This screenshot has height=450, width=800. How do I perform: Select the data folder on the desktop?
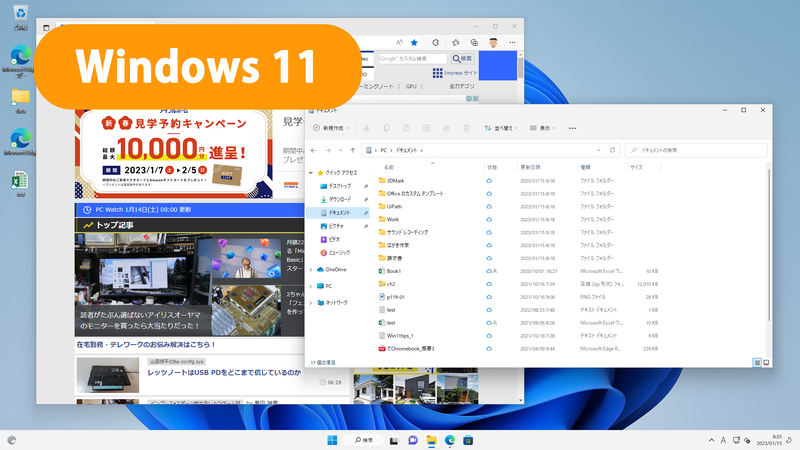[20, 100]
